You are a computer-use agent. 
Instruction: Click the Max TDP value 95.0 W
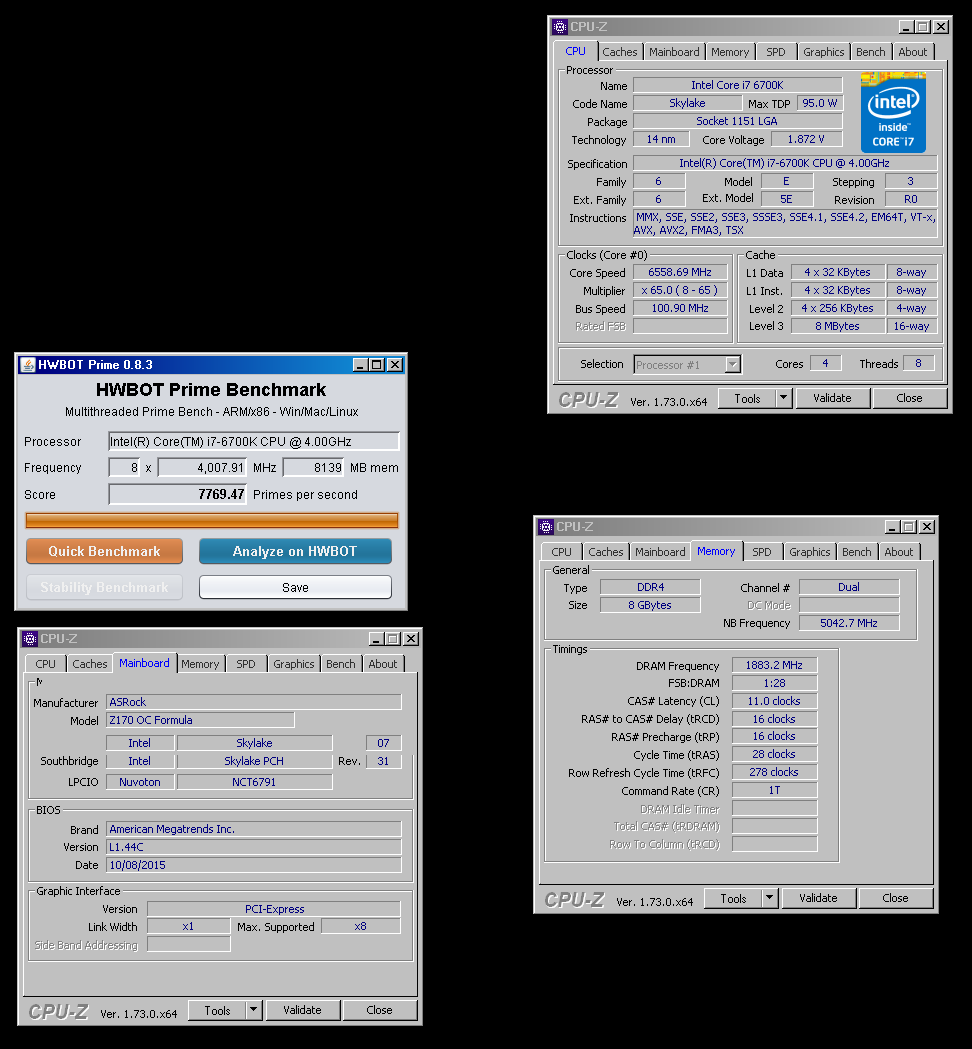(x=819, y=103)
